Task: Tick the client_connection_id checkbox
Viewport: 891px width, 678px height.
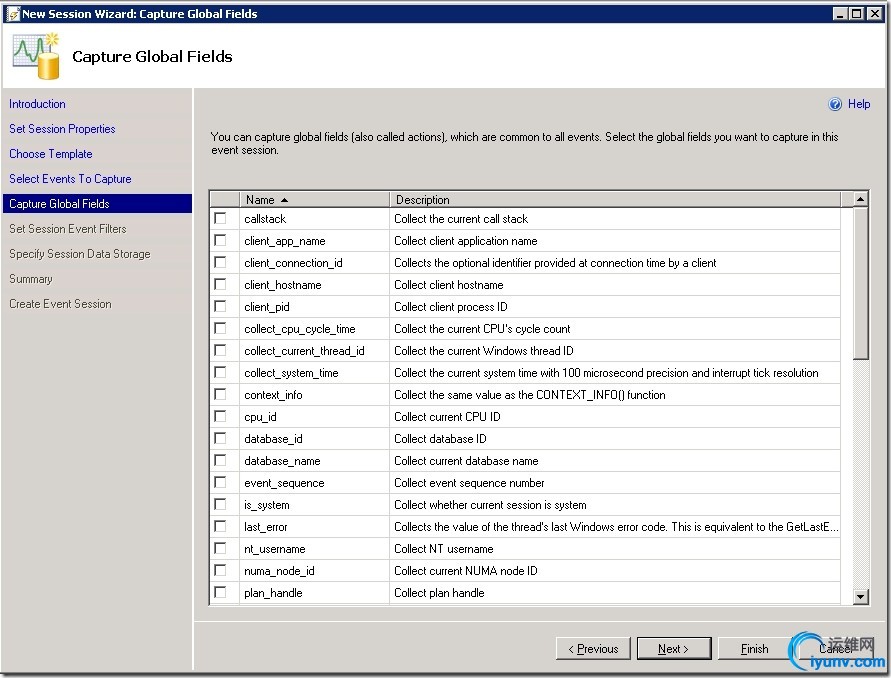Action: pos(220,263)
